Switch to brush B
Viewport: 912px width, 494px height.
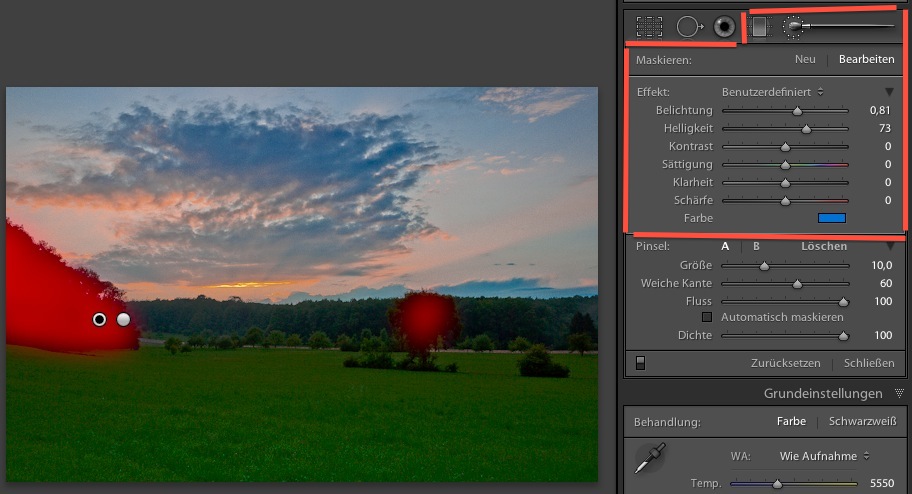click(x=756, y=246)
